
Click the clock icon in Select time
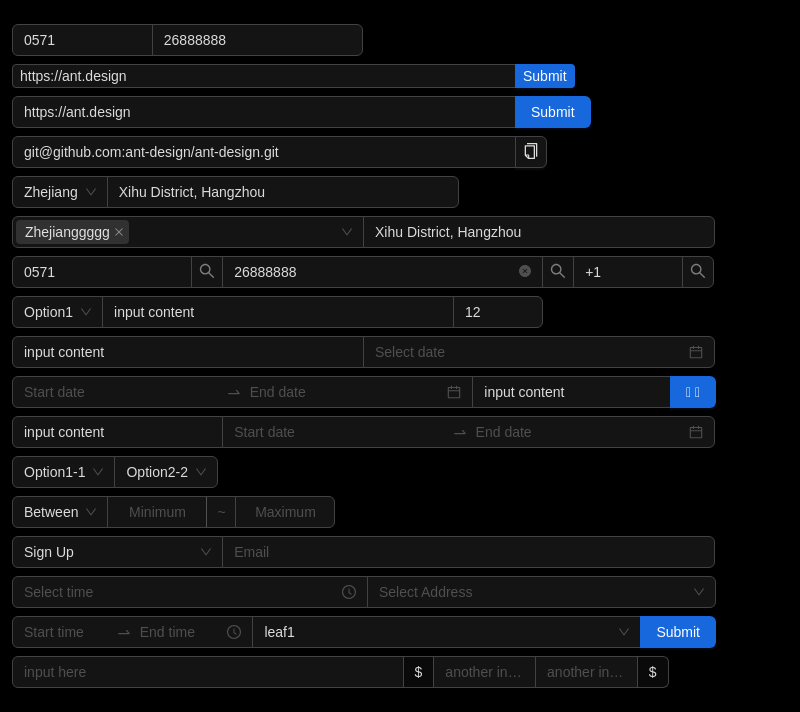click(349, 592)
